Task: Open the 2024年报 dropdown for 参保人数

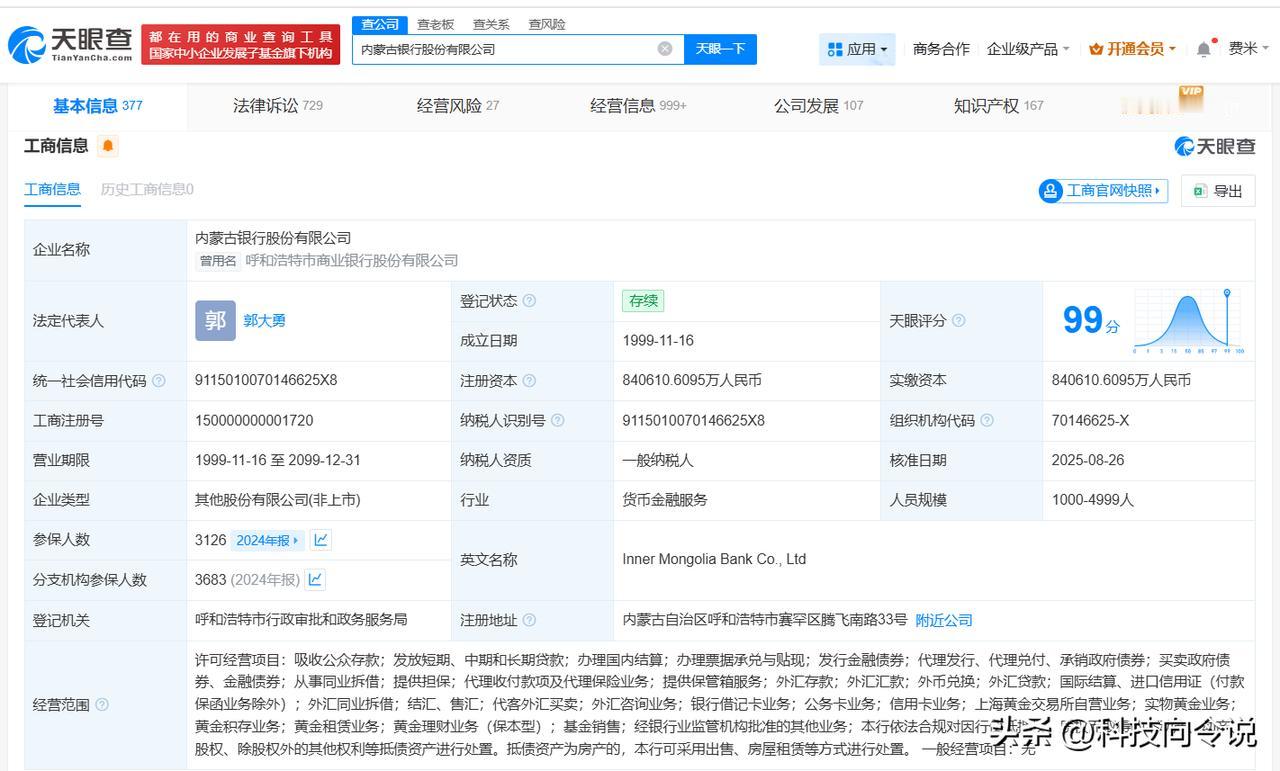Action: tap(267, 540)
